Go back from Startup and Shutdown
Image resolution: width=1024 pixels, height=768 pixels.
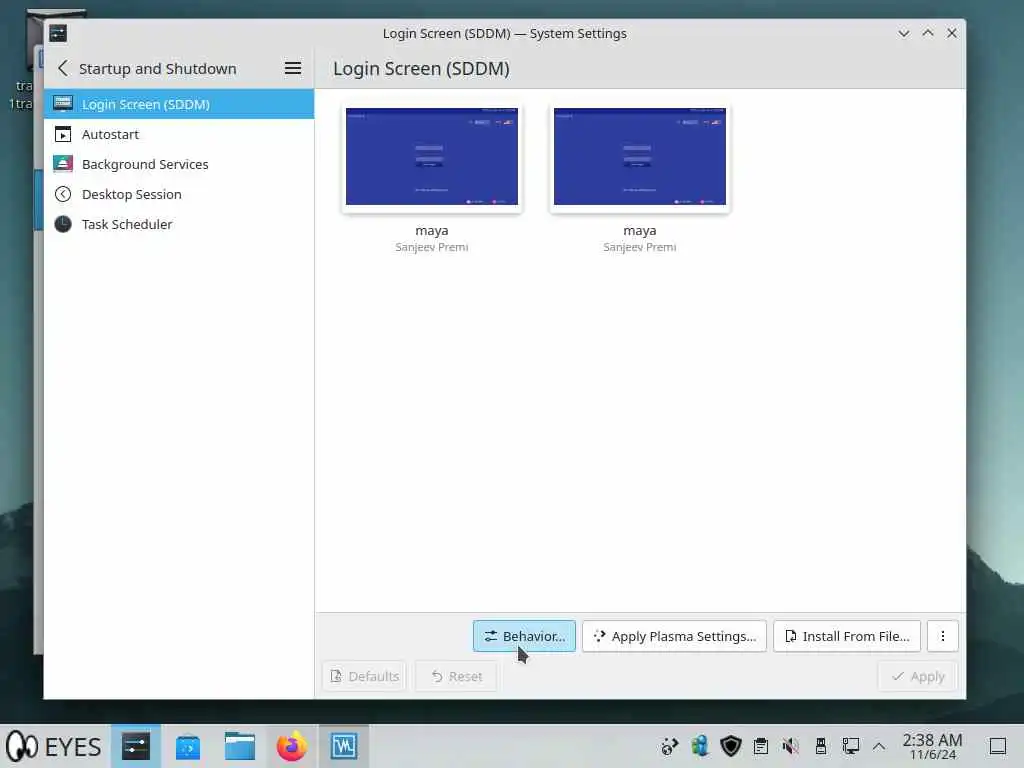point(63,68)
